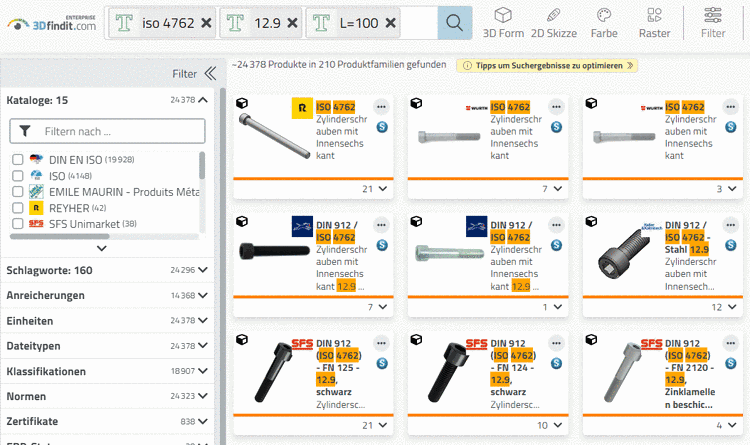The image size is (750, 445).
Task: Click the search magnifier button
Action: [454, 22]
